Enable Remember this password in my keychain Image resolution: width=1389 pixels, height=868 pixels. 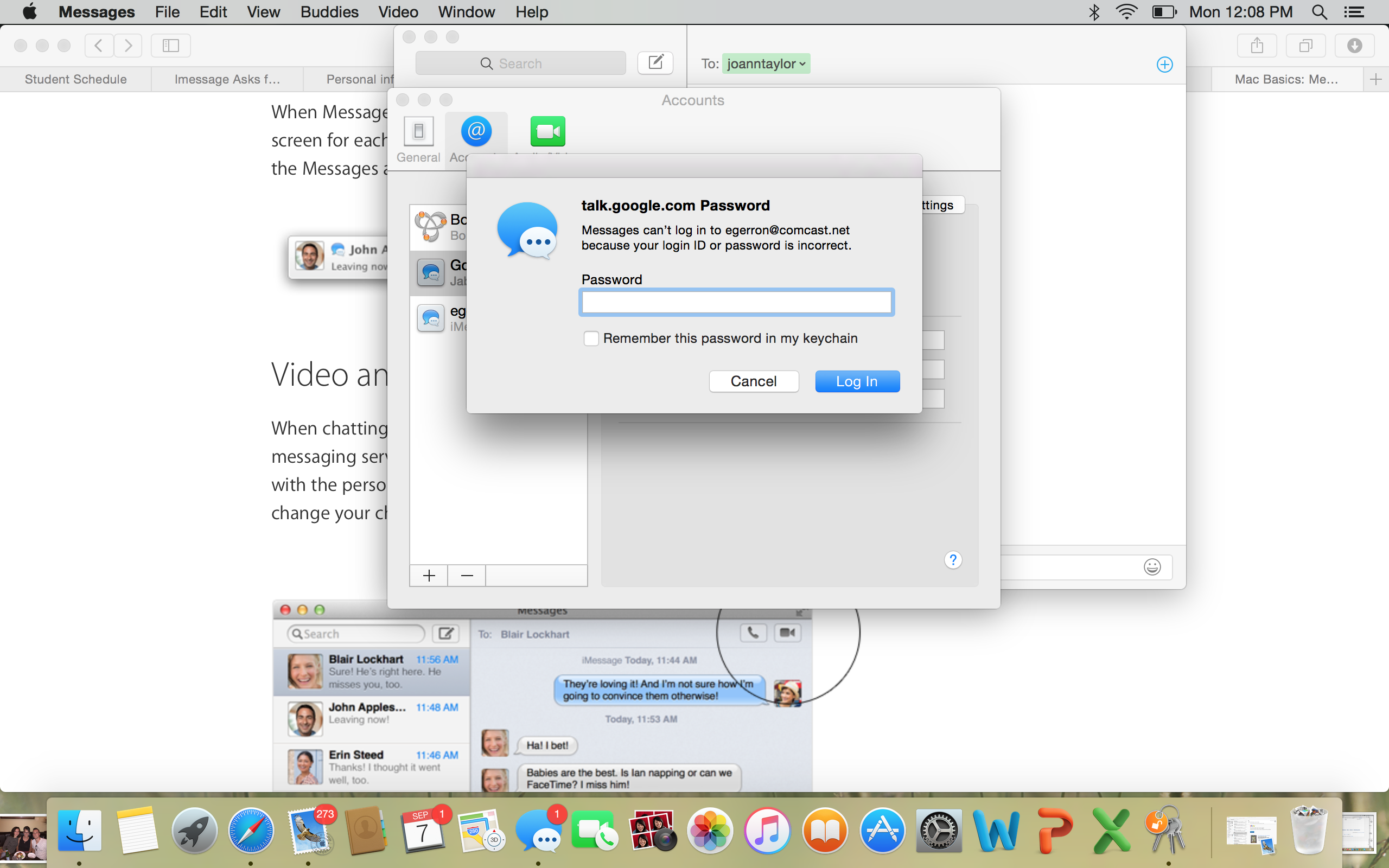pos(591,339)
